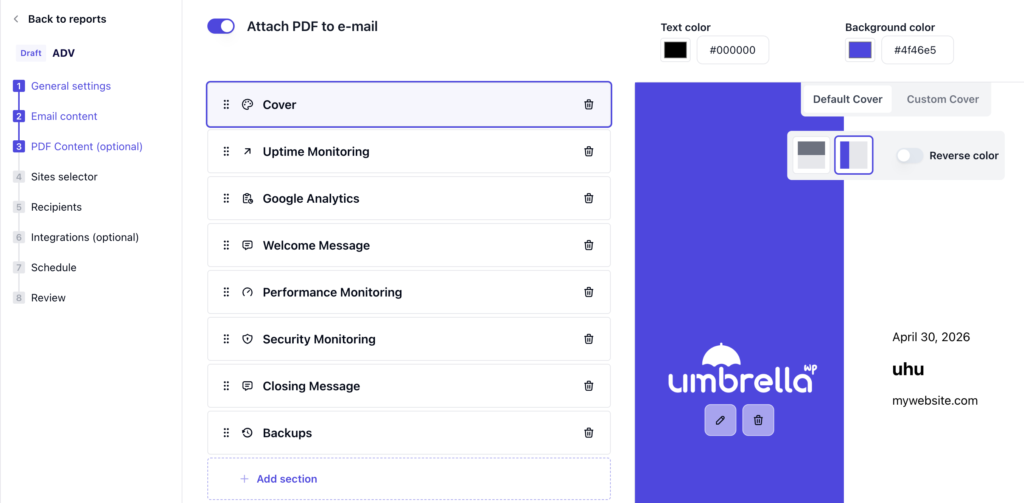The image size is (1024, 503).
Task: Remove Google Analytics section using trash icon
Action: tap(588, 199)
